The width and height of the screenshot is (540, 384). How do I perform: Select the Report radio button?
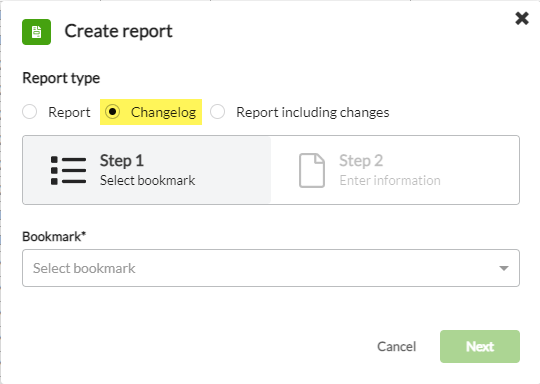[x=30, y=112]
